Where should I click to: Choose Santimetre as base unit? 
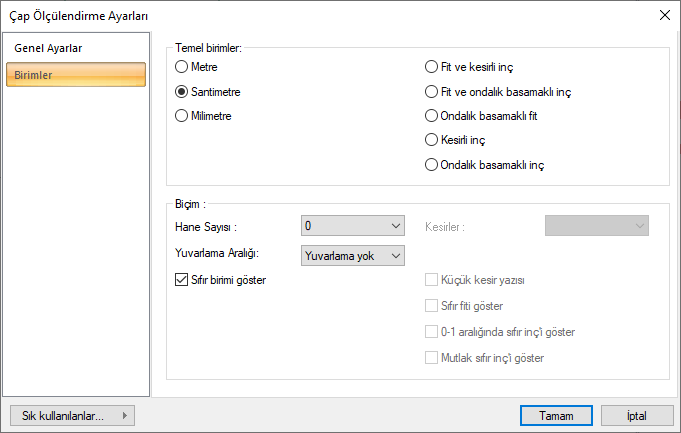coord(181,91)
